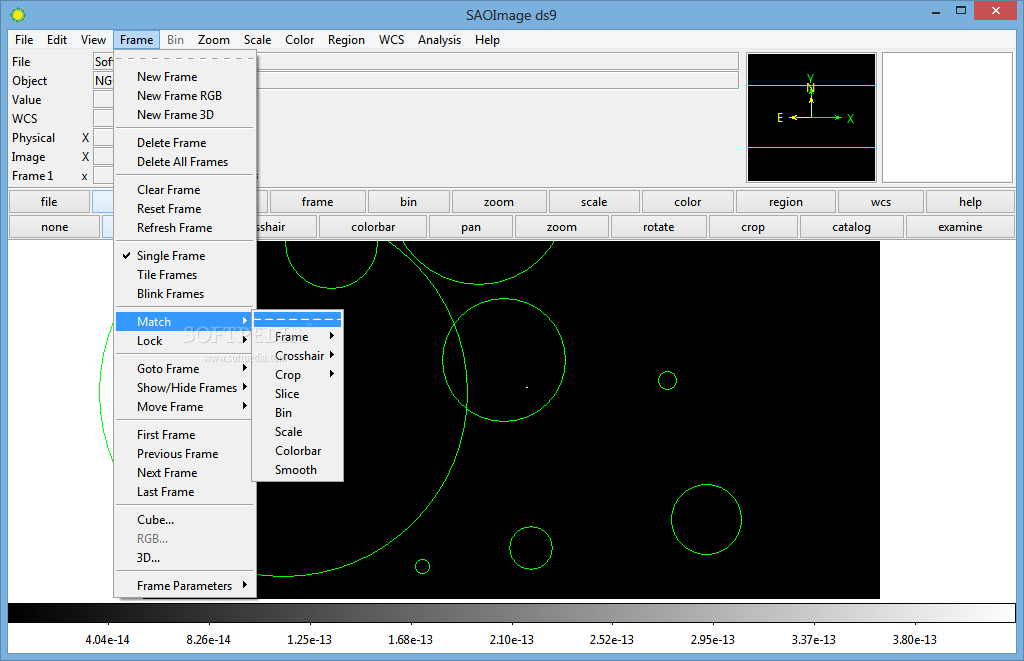Screen dimensions: 1024x661
Task: Select pan edit mode button
Action: pyautogui.click(x=471, y=227)
